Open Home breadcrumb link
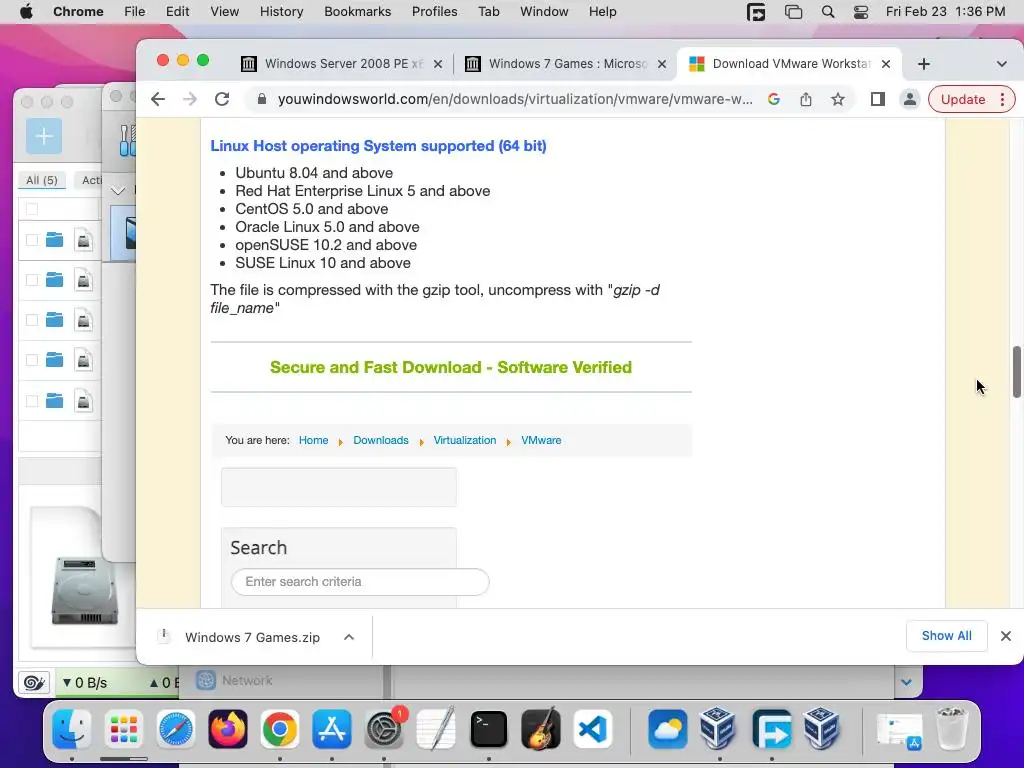This screenshot has width=1024, height=768. (313, 440)
